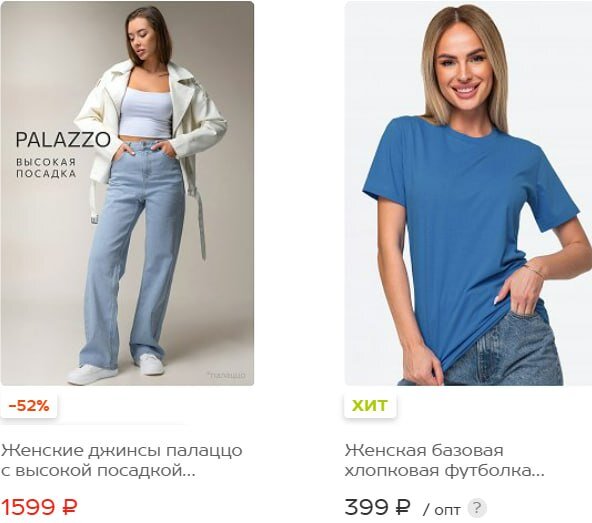Click the 399 ₽ price

(x=377, y=507)
